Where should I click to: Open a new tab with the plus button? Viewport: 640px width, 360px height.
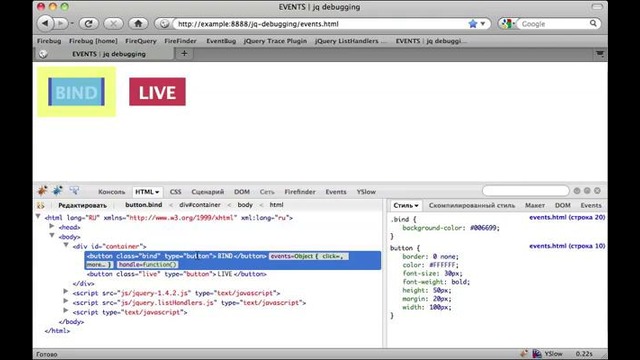(184, 53)
